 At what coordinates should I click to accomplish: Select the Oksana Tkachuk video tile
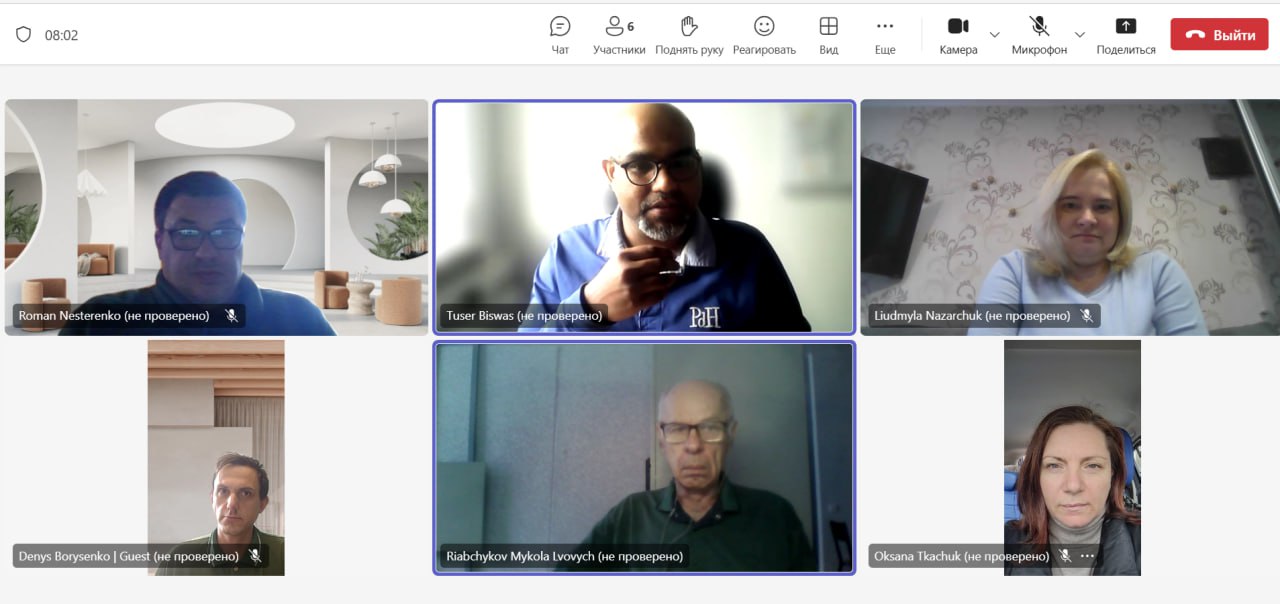coord(1072,458)
